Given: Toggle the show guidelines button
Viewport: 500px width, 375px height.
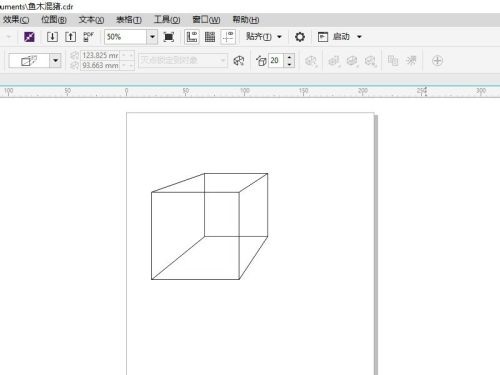Looking at the screenshot, I should pos(228,37).
